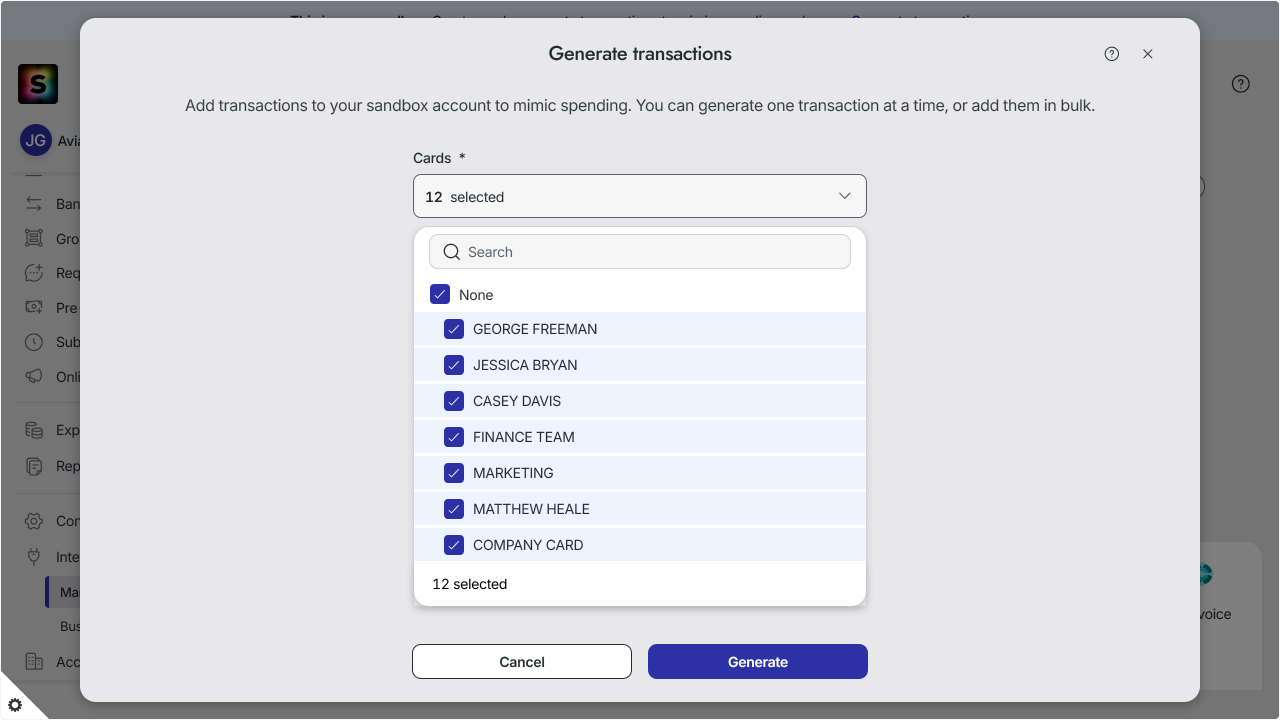Click the Cancel button
Image resolution: width=1280 pixels, height=720 pixels.
[x=522, y=662]
